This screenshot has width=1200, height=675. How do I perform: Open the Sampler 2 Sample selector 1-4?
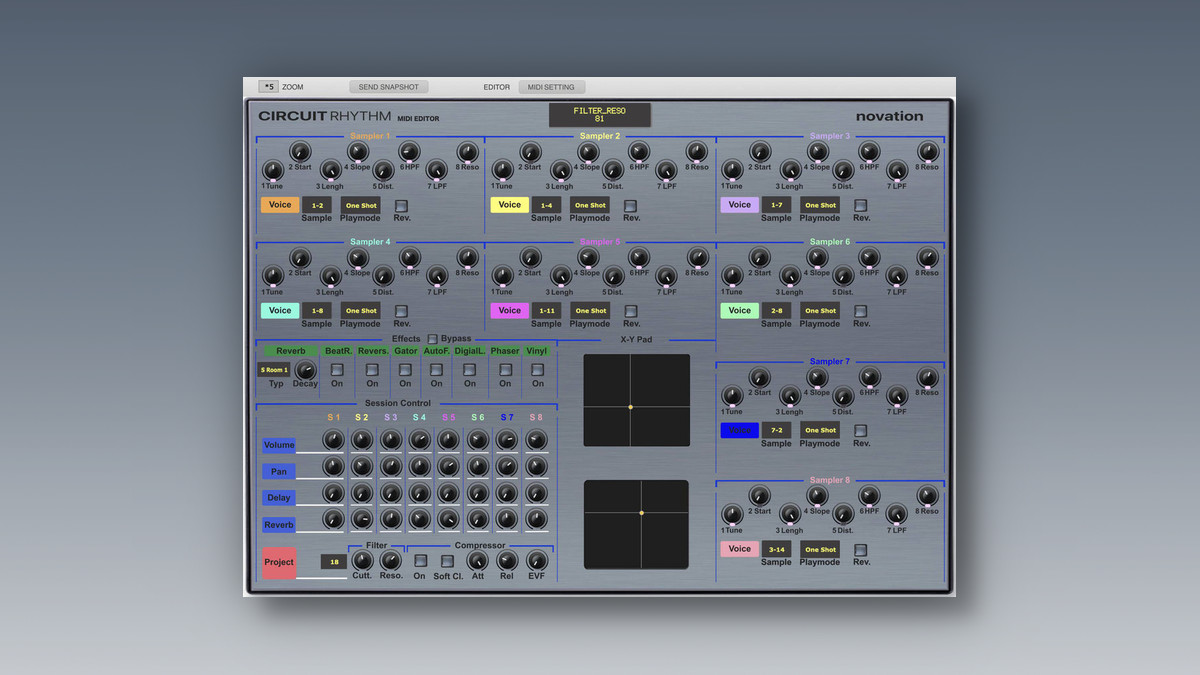coord(546,205)
